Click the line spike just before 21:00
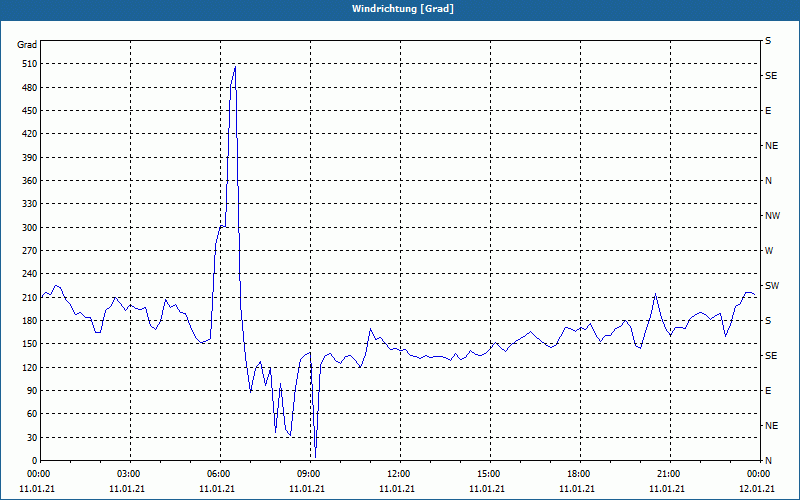The height and width of the screenshot is (500, 800). (x=655, y=294)
